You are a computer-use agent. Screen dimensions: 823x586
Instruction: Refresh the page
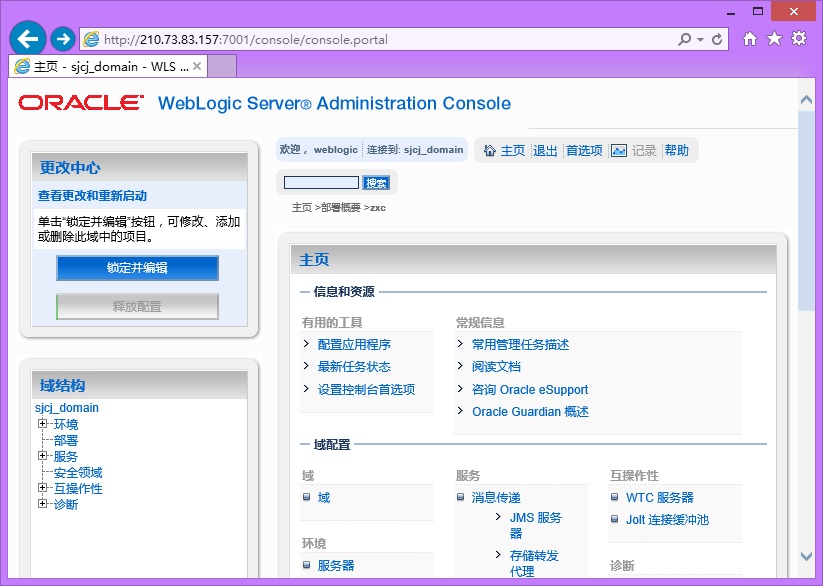(x=716, y=39)
